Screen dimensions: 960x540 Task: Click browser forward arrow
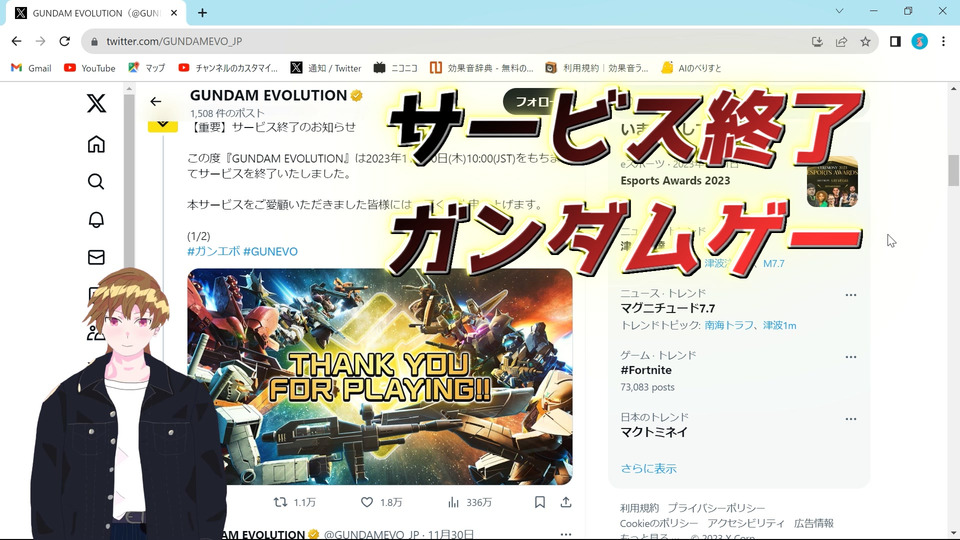[x=40, y=41]
